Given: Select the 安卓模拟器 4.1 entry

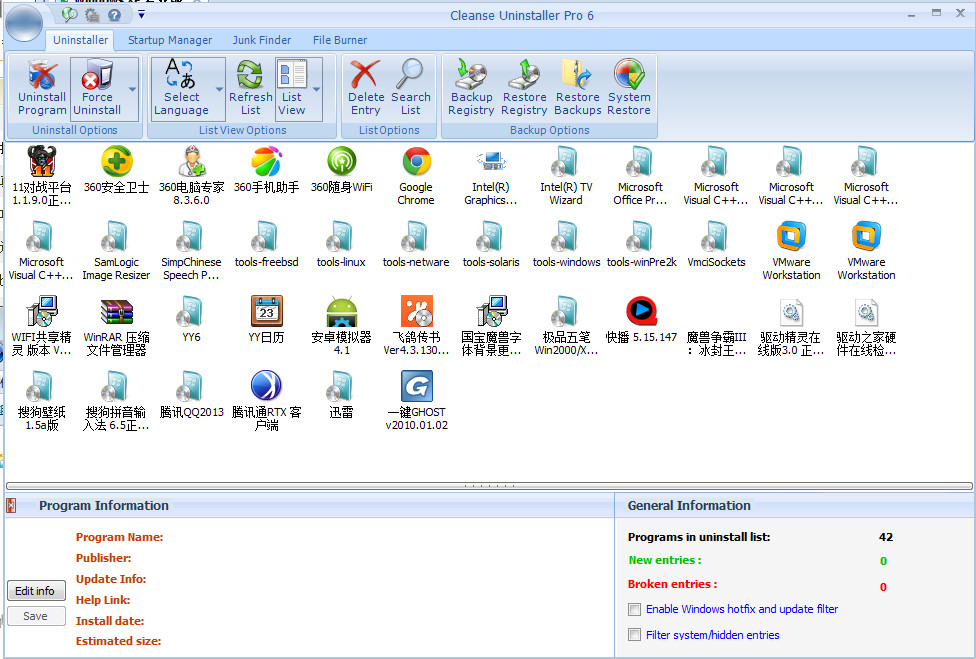Looking at the screenshot, I should click(x=341, y=326).
